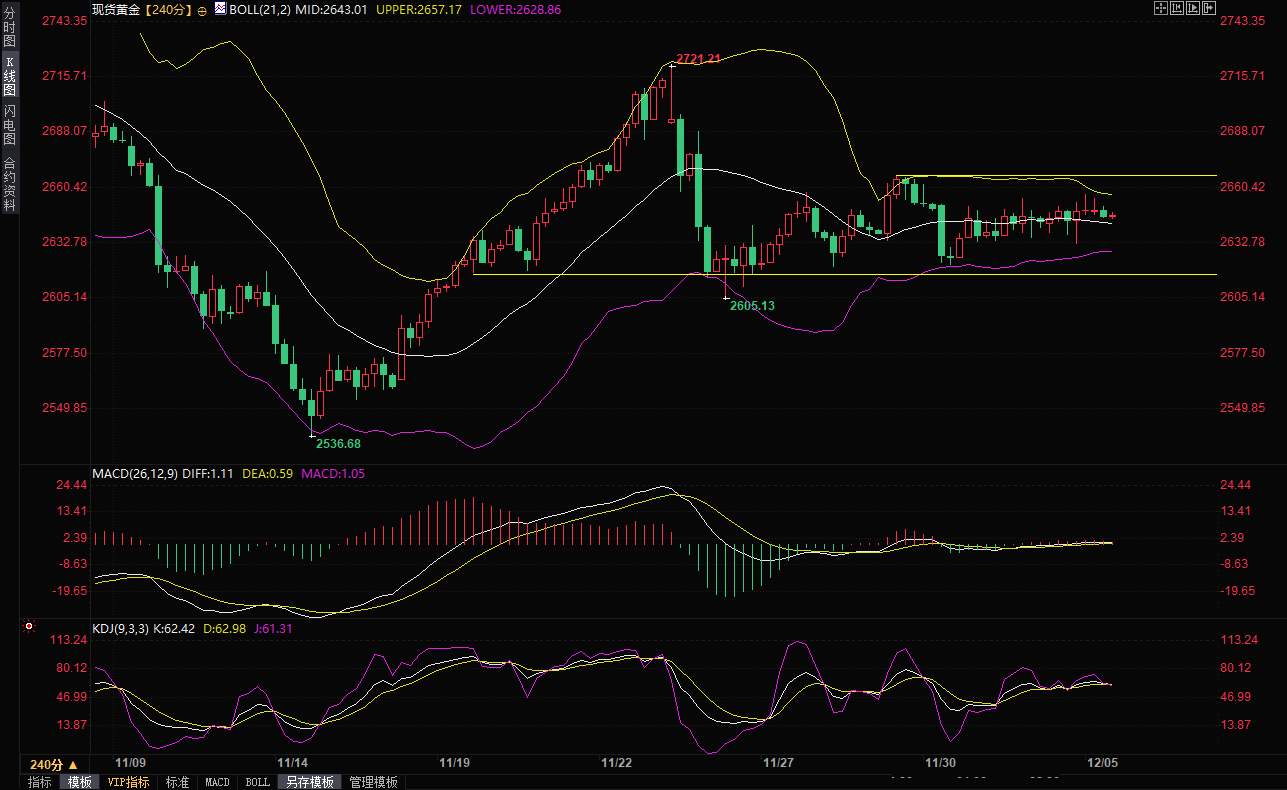Open the 合约资料 side tab
The width and height of the screenshot is (1287, 790).
click(x=9, y=183)
